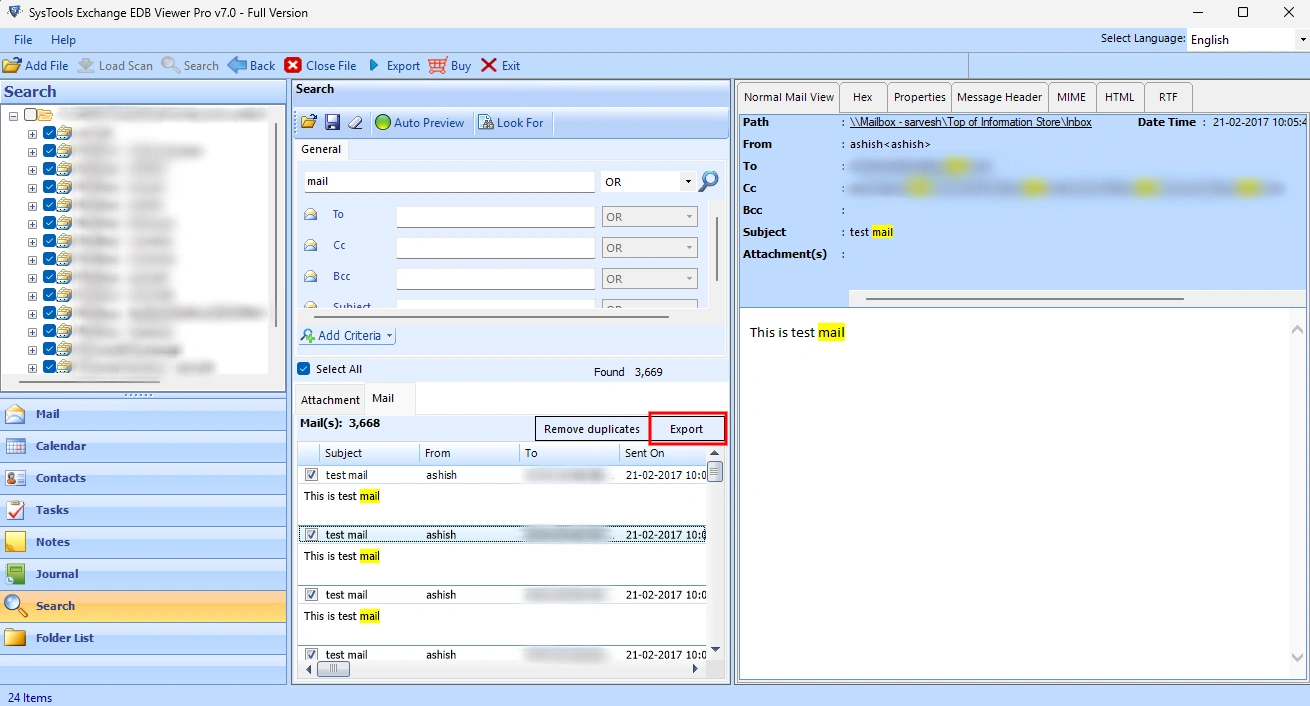
Task: Click into the mail keyword search field
Action: (x=449, y=182)
